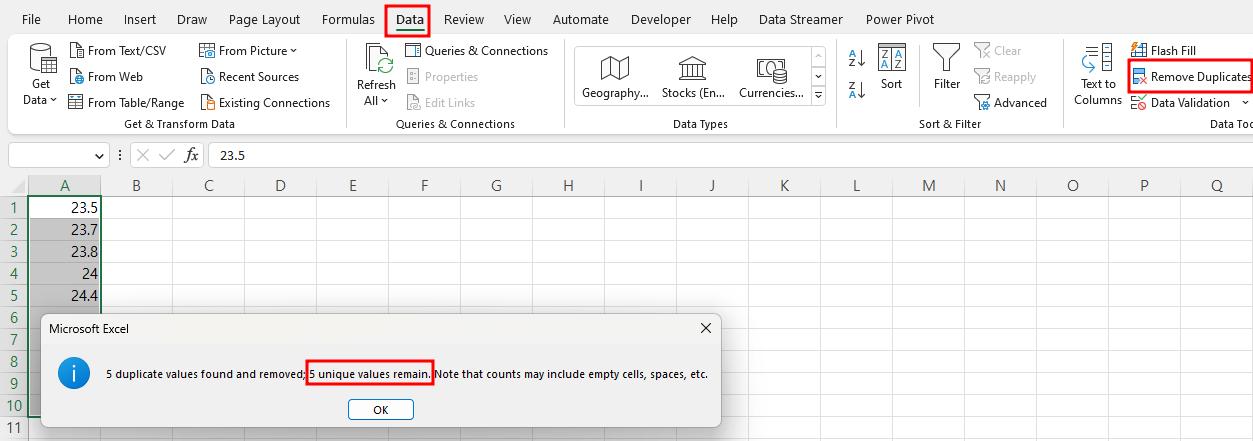
Task: Open the File tab
Action: (x=31, y=19)
